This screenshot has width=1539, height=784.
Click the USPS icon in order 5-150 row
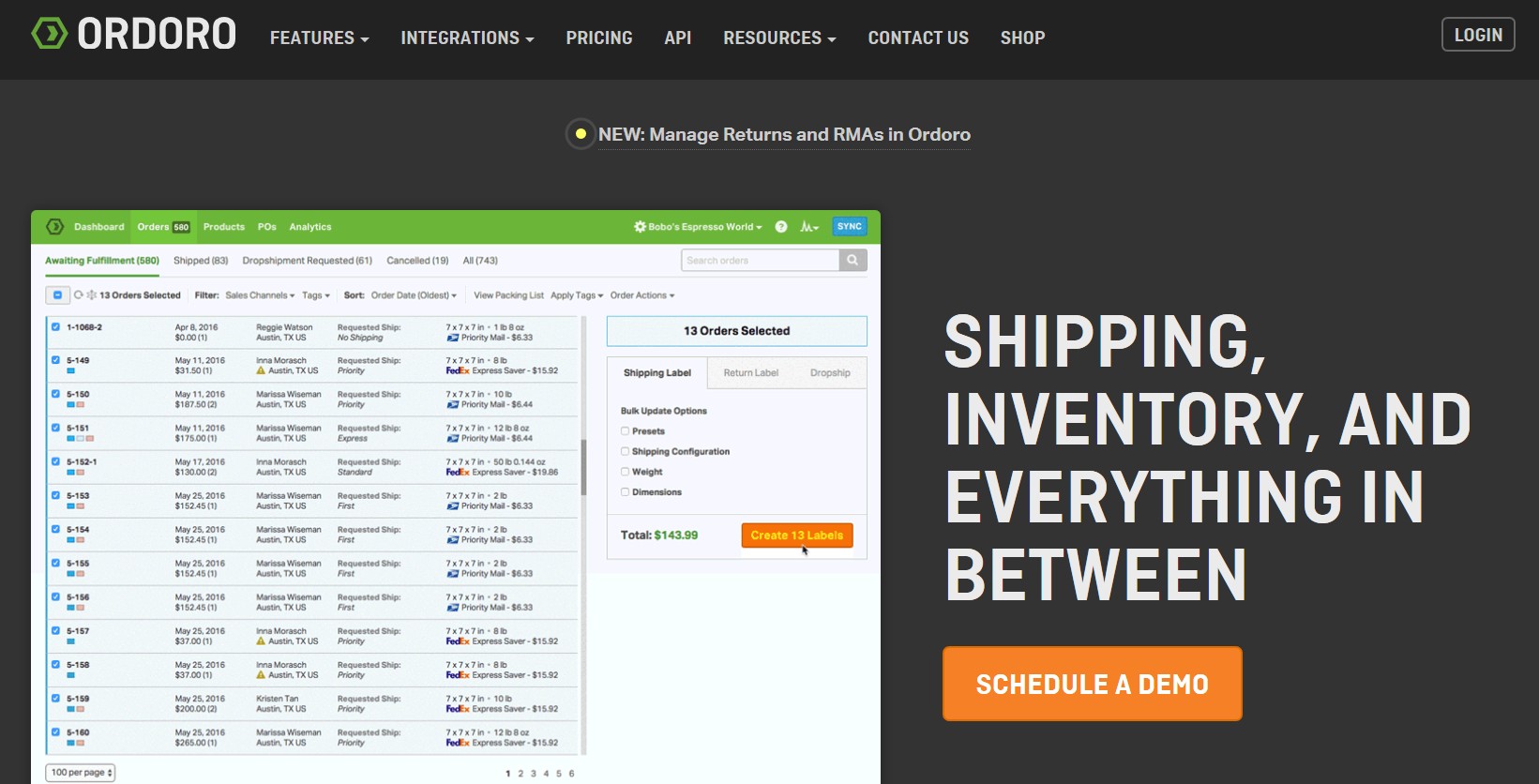453,405
